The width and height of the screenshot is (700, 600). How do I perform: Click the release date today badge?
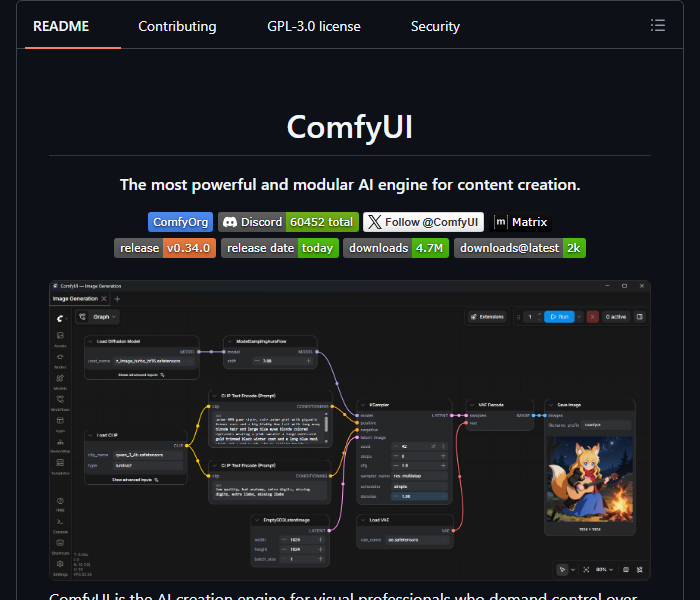(x=280, y=248)
